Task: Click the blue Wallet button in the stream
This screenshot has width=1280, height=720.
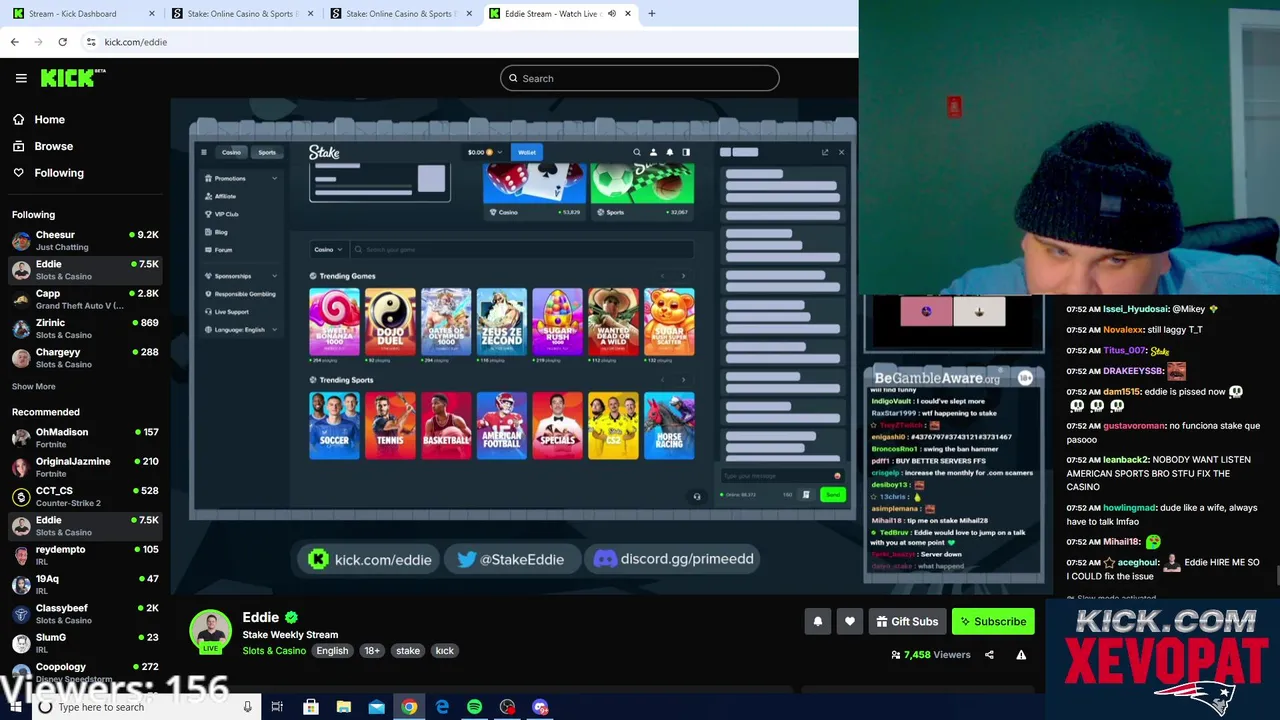Action: pos(527,152)
